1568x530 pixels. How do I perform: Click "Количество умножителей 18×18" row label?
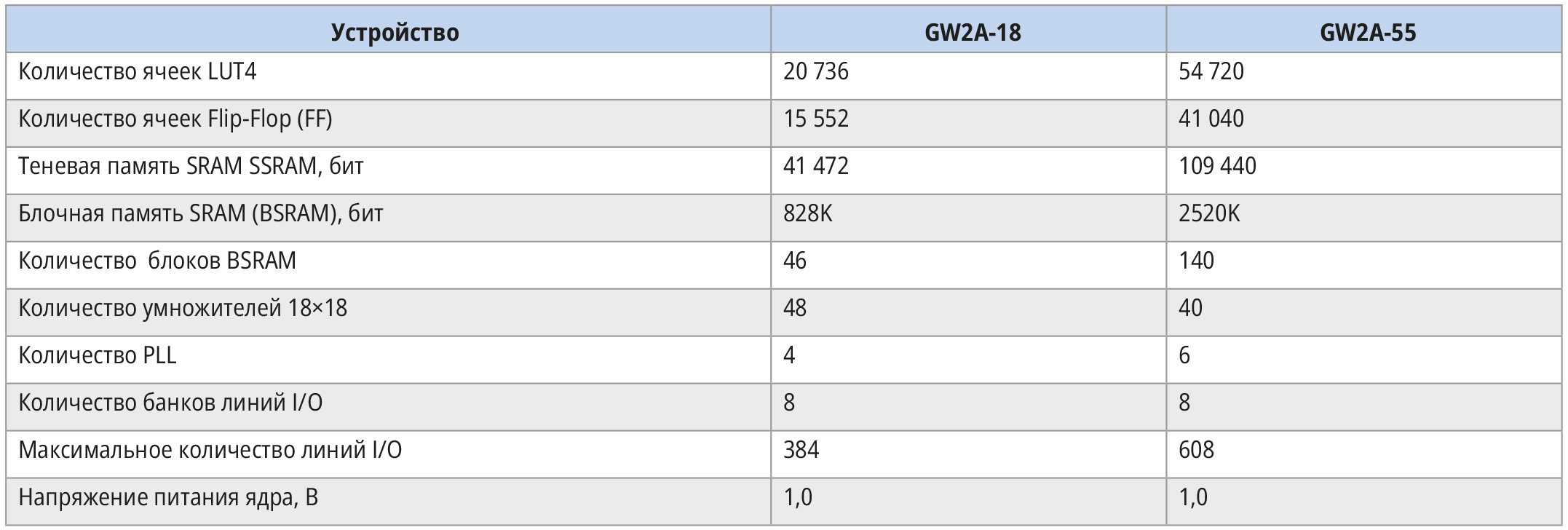183,309
